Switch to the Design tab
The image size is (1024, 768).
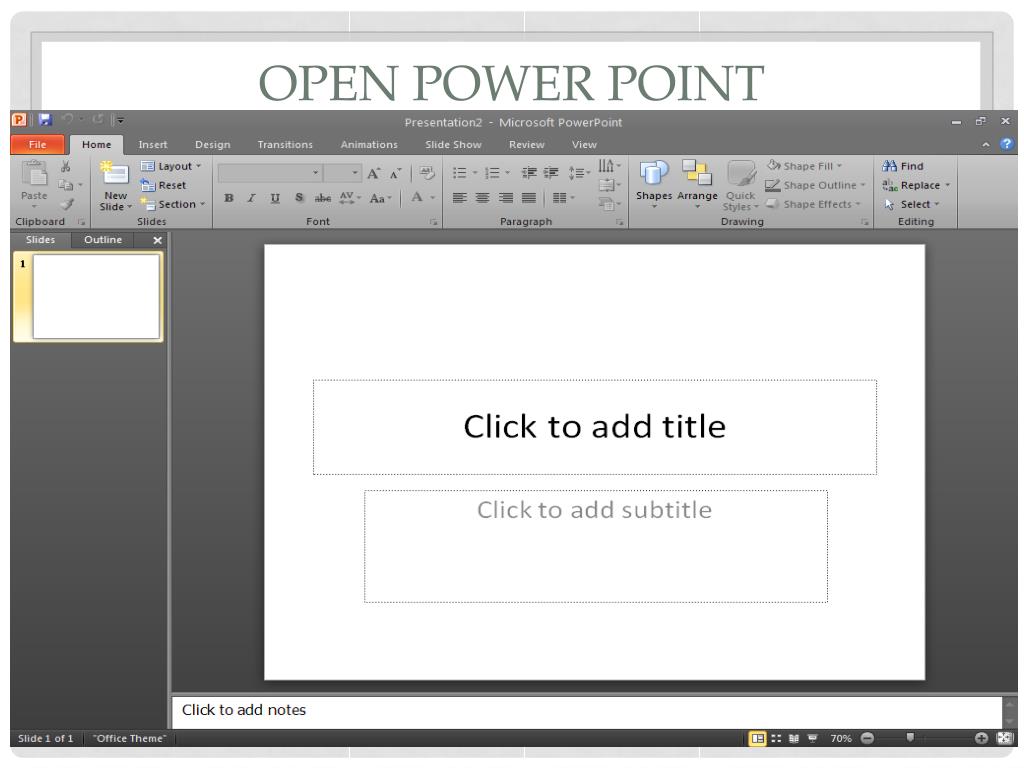pos(213,144)
